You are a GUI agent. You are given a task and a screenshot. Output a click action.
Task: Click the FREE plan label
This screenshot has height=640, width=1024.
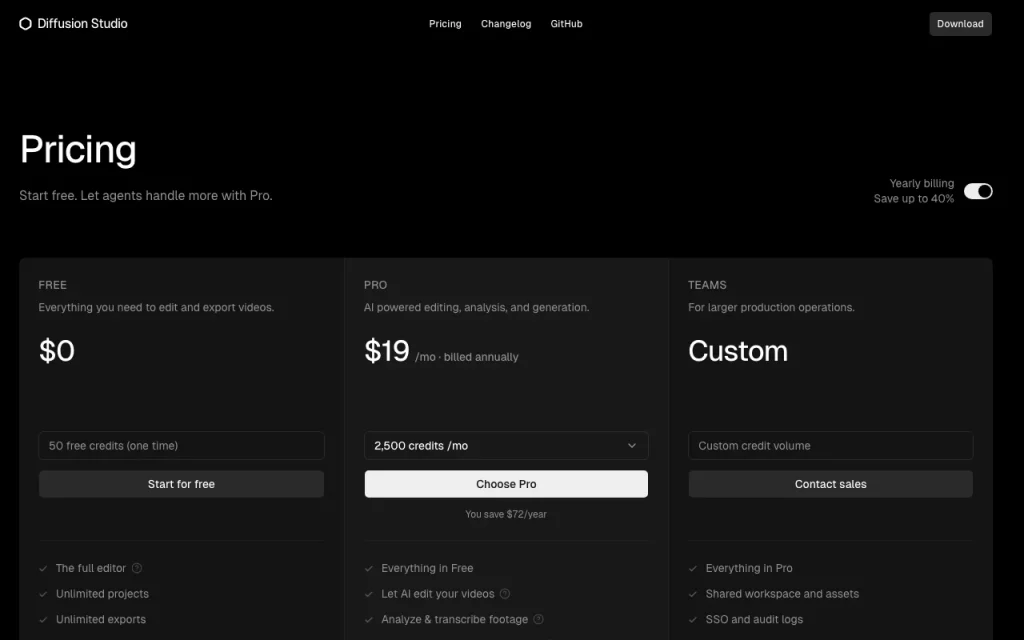pos(52,285)
